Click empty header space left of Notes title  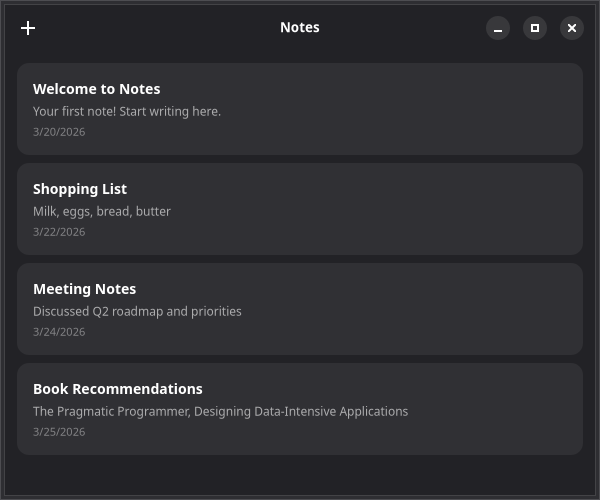[150, 28]
